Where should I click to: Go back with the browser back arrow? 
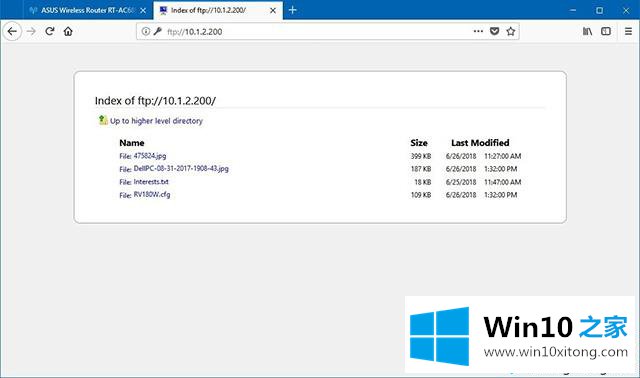[12, 31]
